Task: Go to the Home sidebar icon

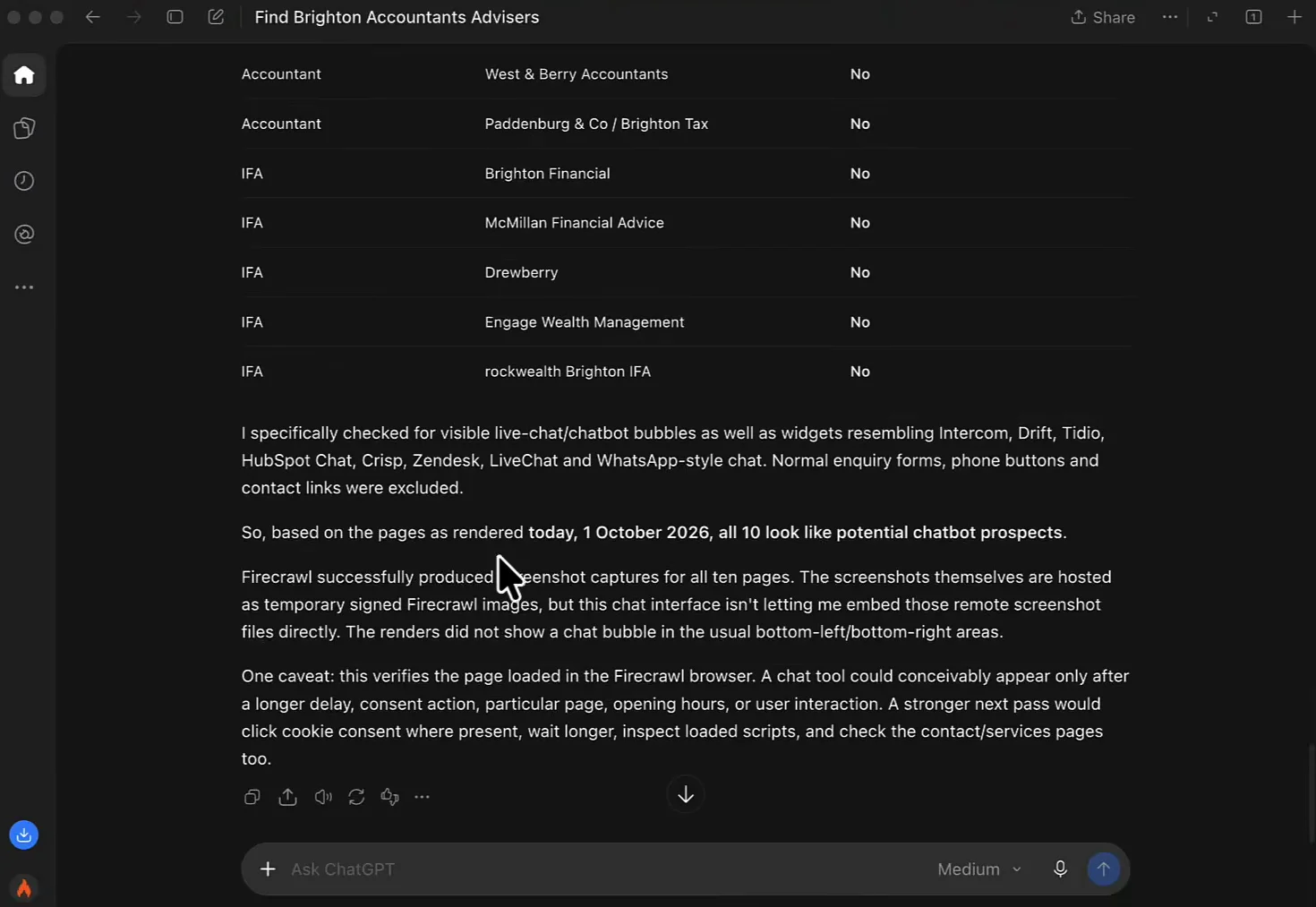Action: (x=24, y=75)
